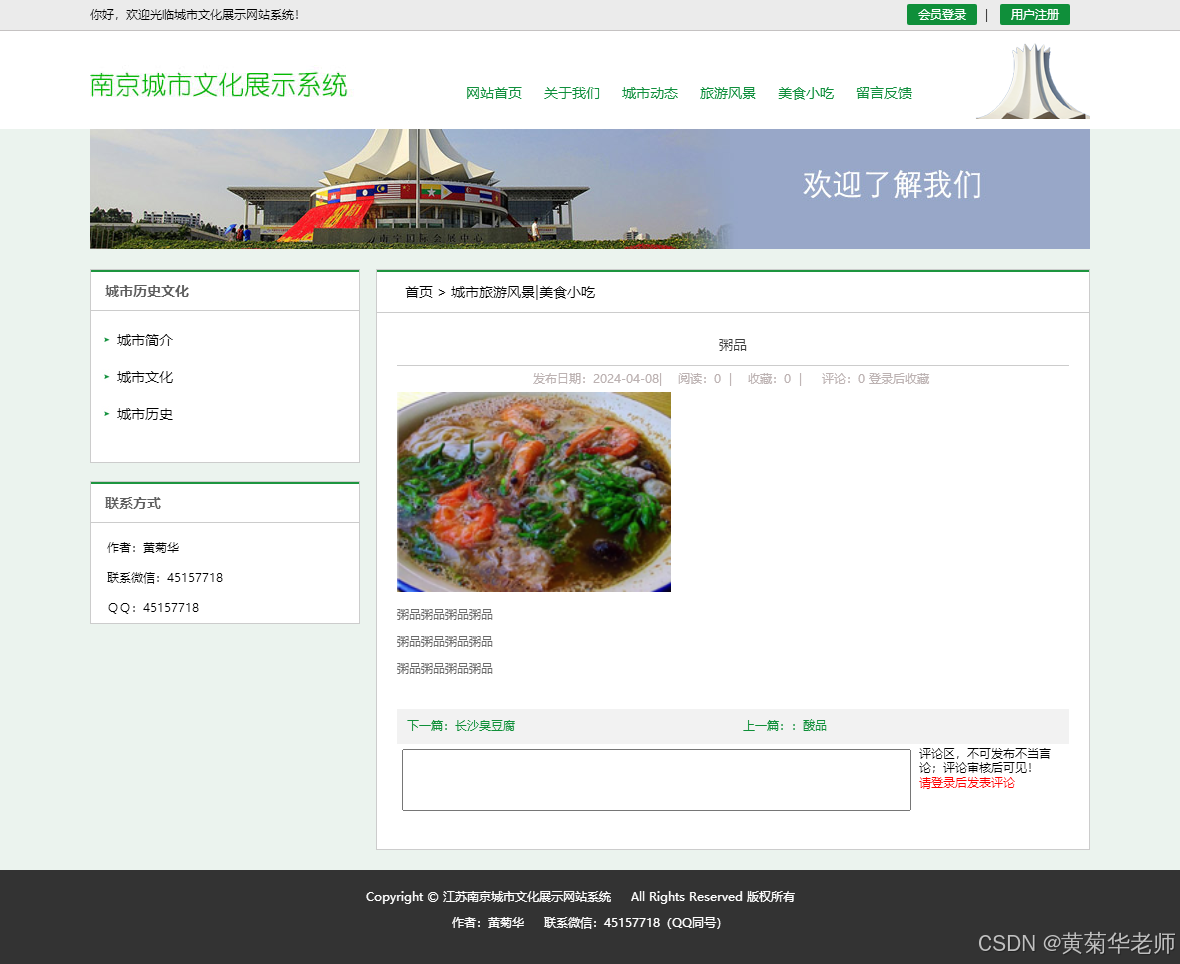1180x964 pixels.
Task: Open 城市历史 sidebar link
Action: 145,414
